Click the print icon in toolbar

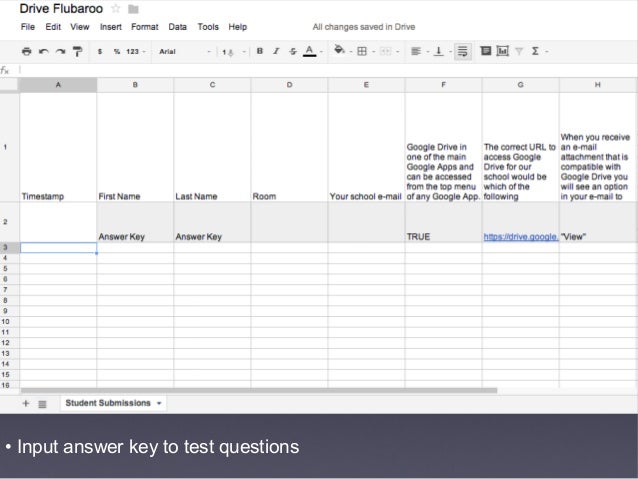point(29,49)
